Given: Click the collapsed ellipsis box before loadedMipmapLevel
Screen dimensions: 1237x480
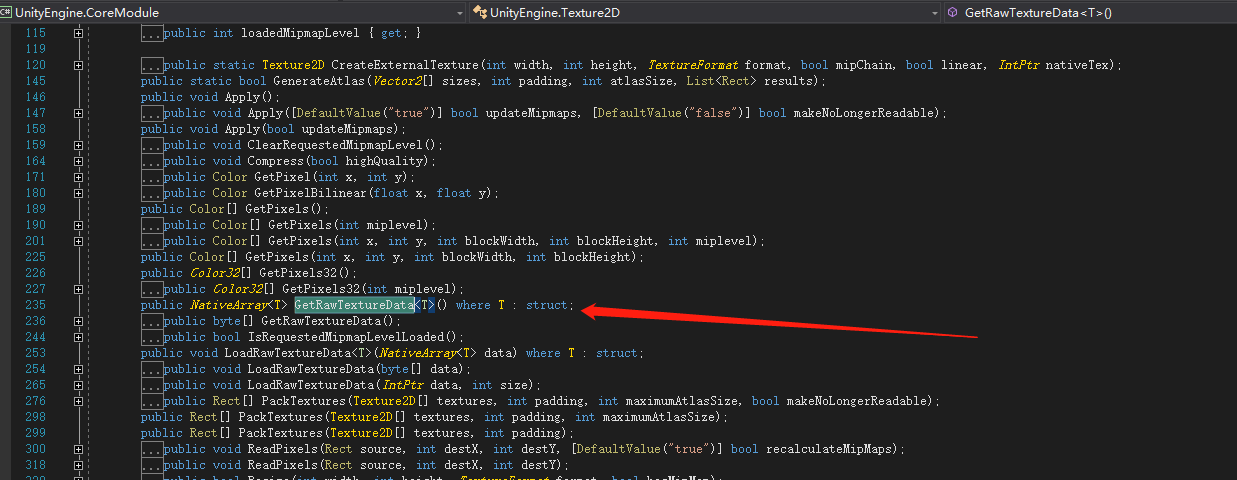Looking at the screenshot, I should tap(152, 33).
